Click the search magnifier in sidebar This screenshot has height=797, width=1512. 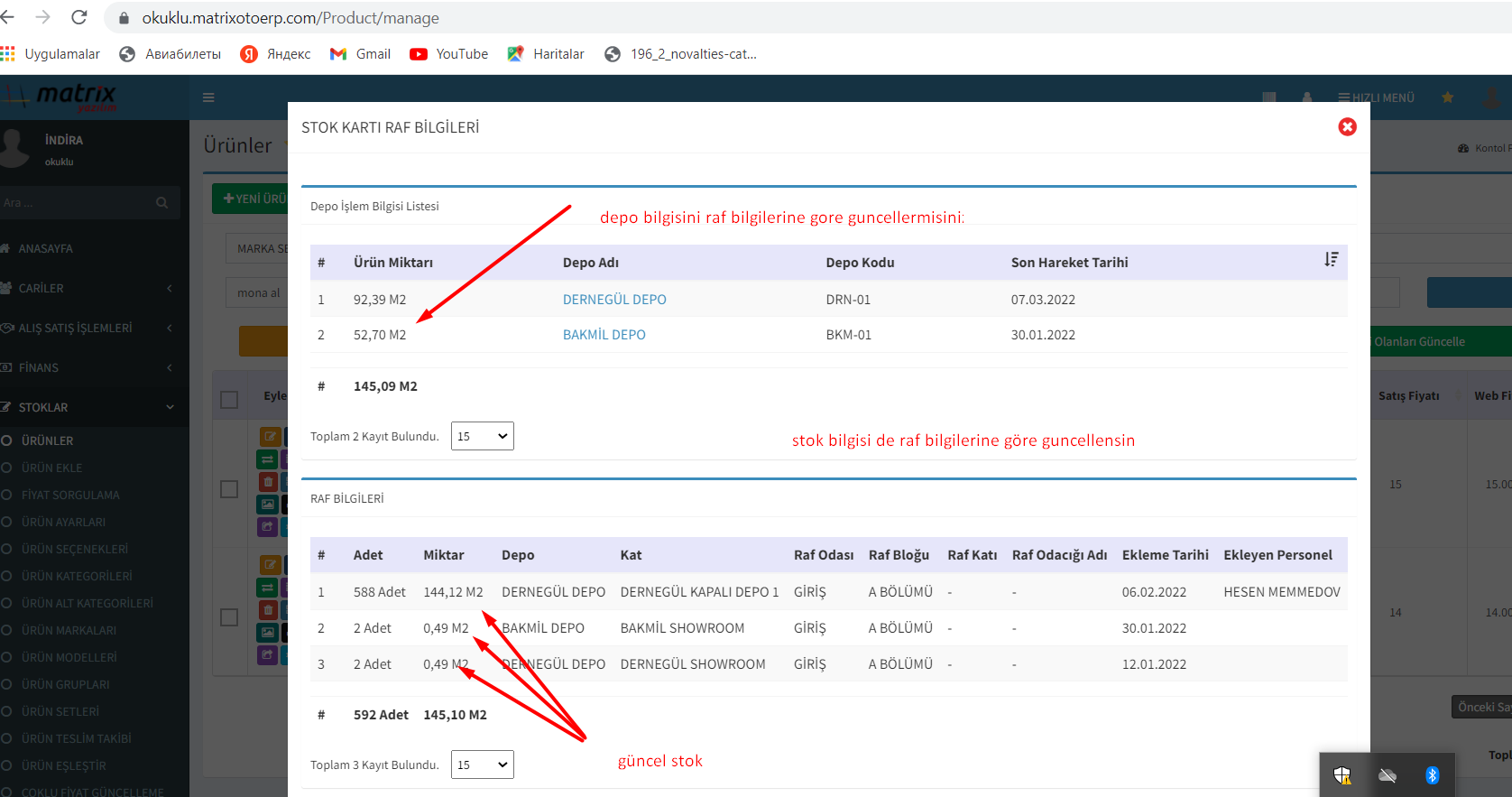[x=161, y=203]
